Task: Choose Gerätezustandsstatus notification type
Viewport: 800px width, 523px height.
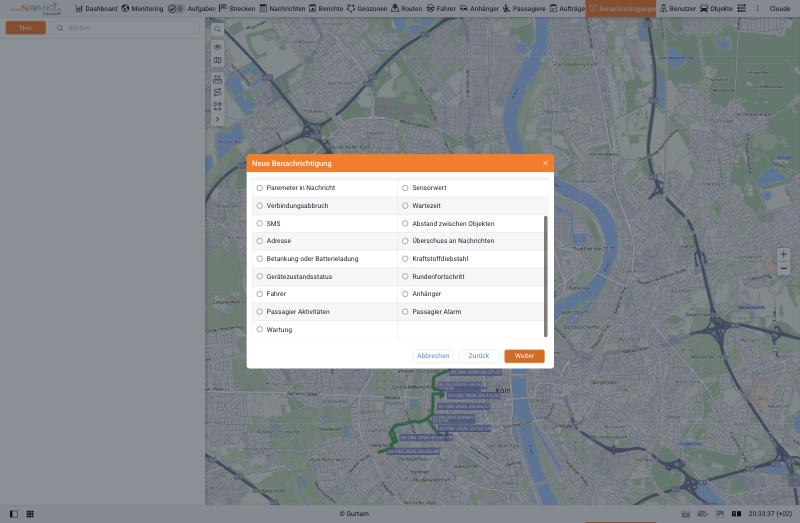Action: (x=260, y=277)
